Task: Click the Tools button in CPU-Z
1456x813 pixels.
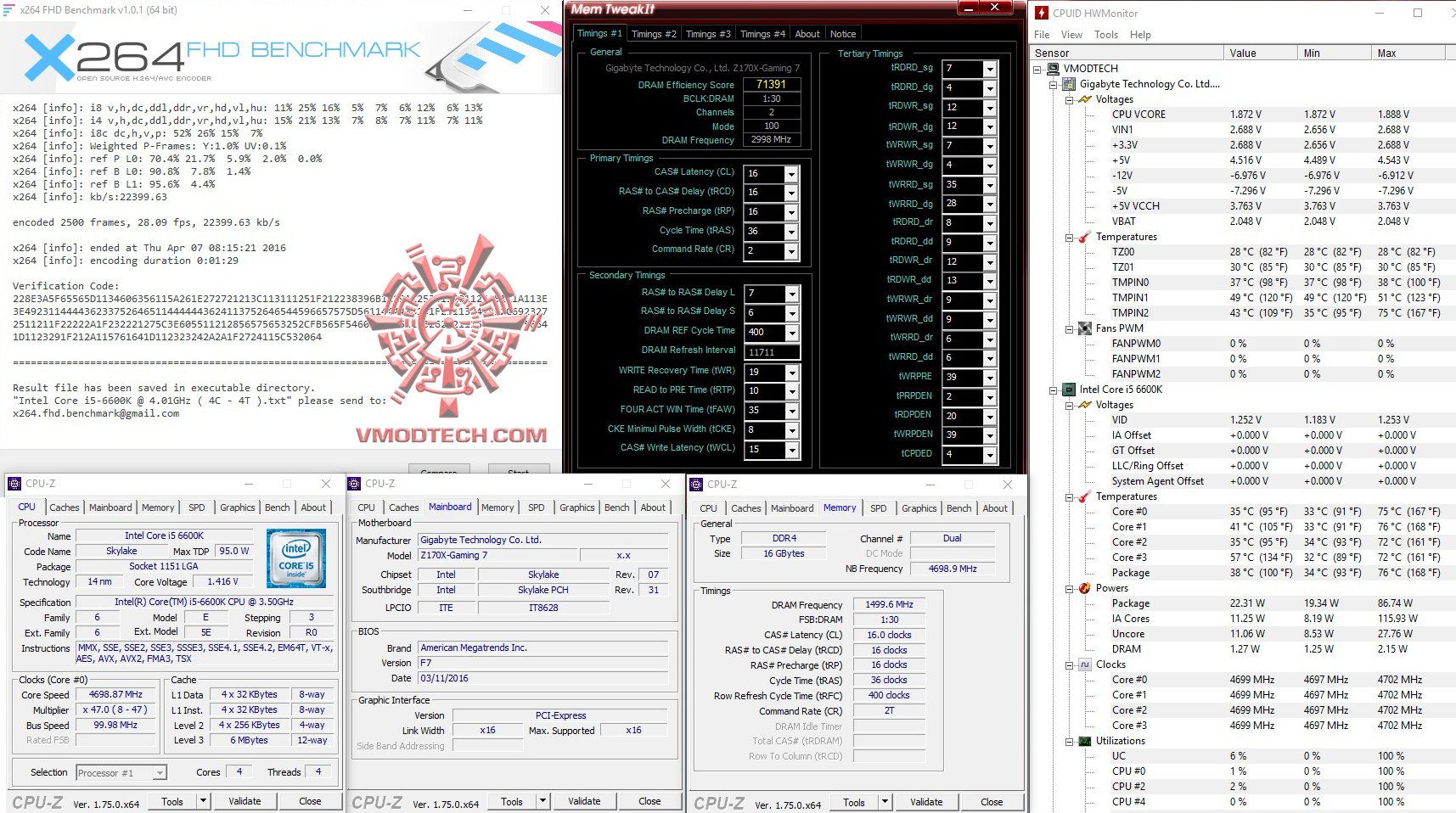Action: coord(172,800)
